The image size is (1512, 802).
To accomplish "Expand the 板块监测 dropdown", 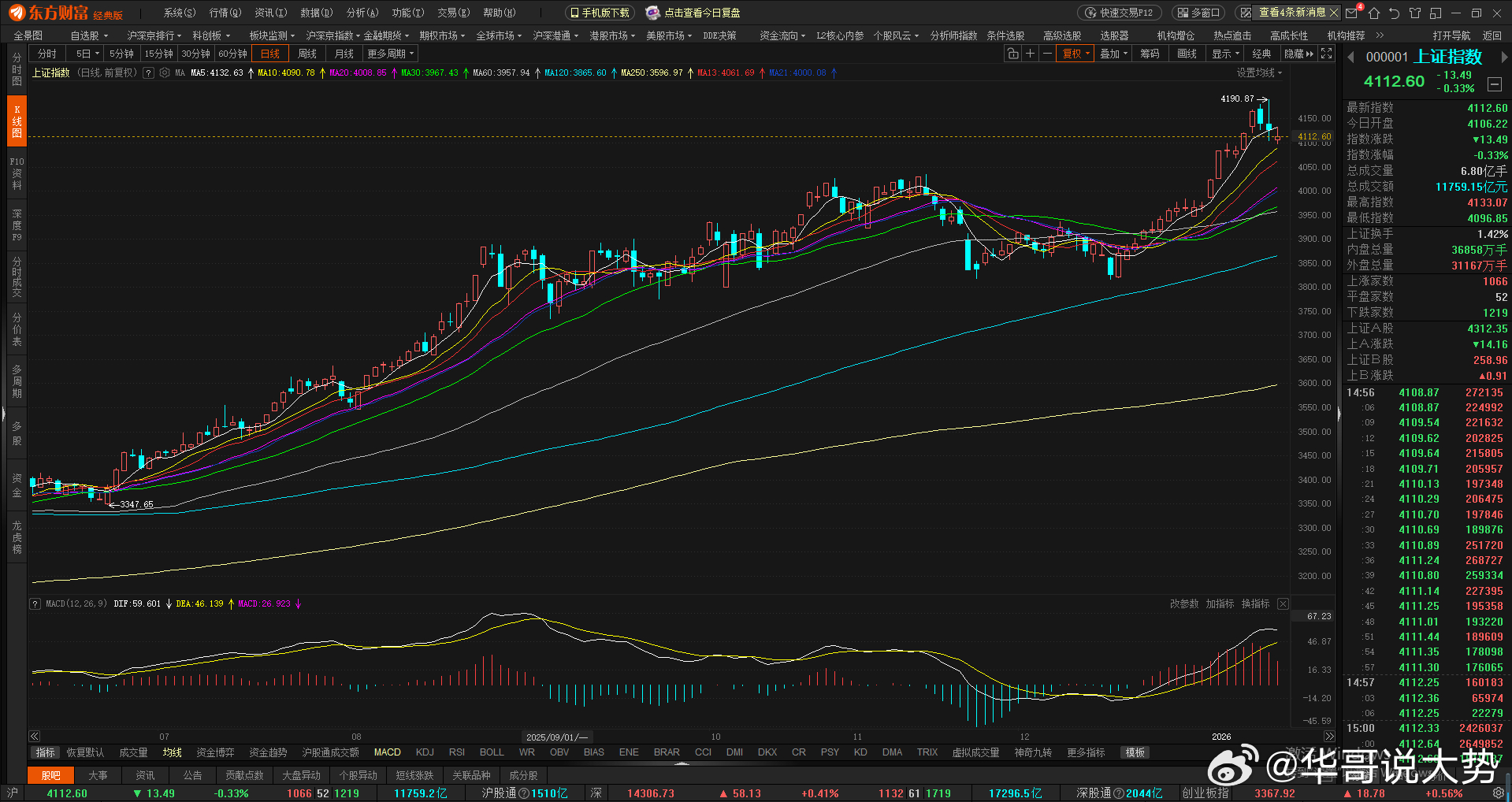I will pyautogui.click(x=272, y=35).
